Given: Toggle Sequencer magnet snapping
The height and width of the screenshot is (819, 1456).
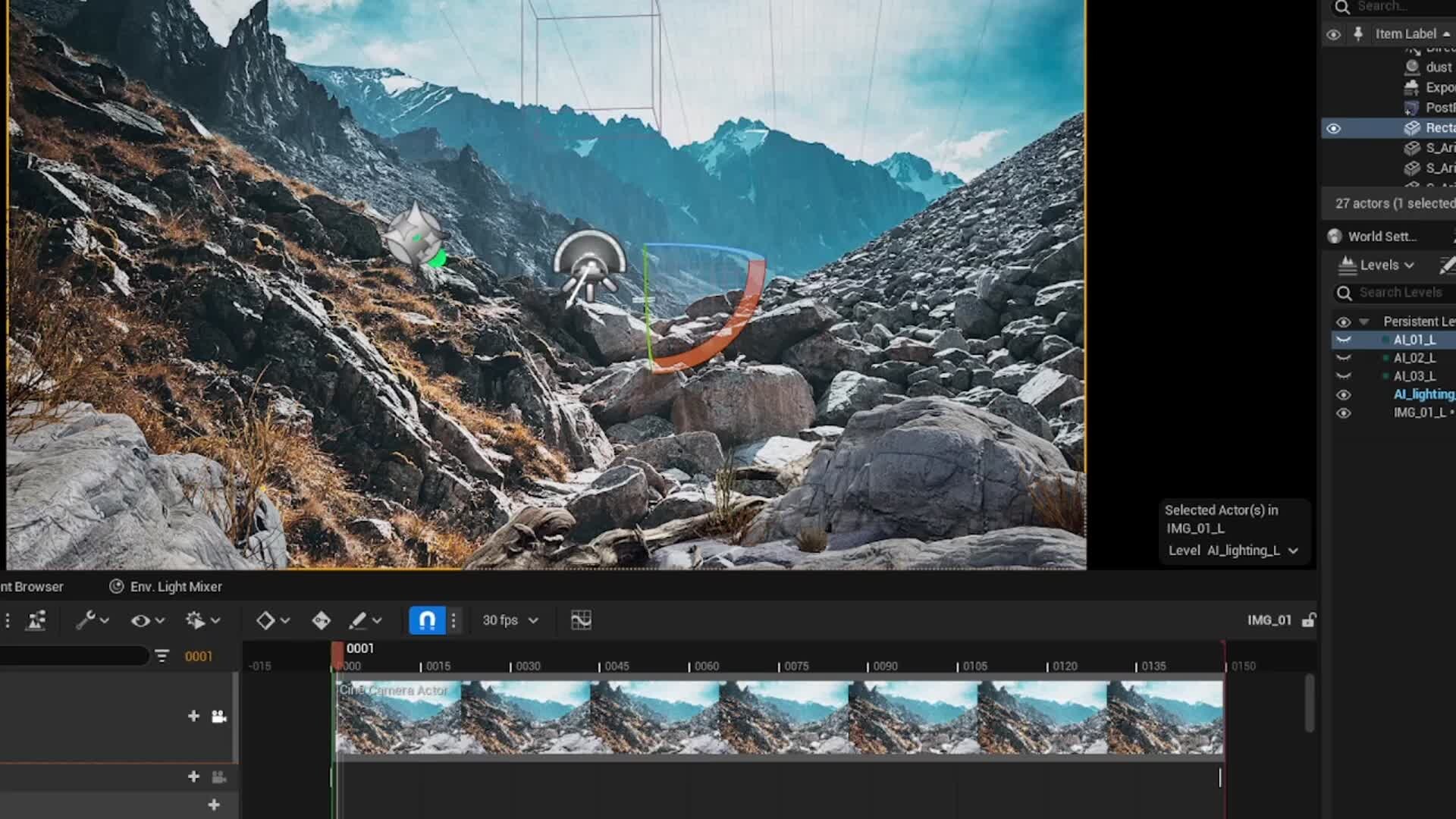Looking at the screenshot, I should point(427,620).
